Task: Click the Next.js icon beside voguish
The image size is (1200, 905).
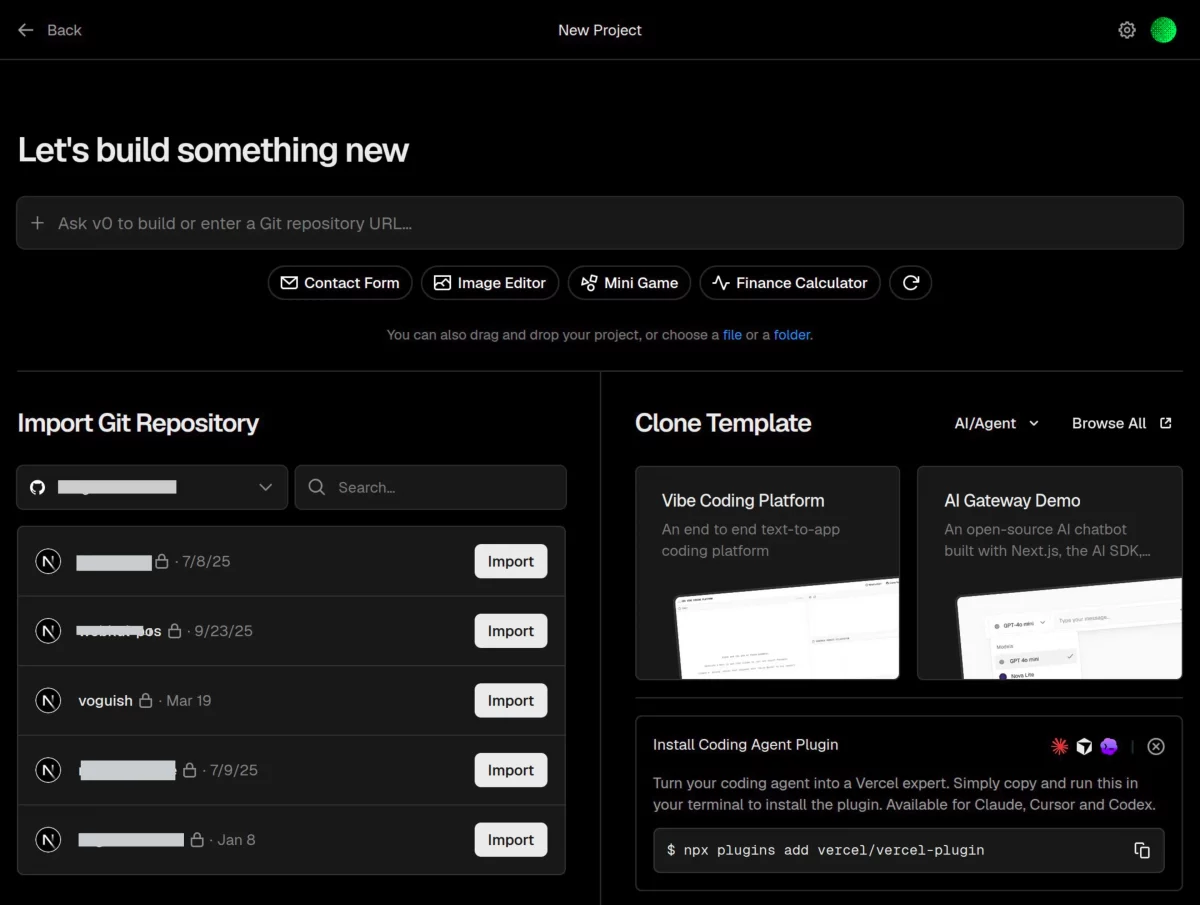Action: click(48, 701)
